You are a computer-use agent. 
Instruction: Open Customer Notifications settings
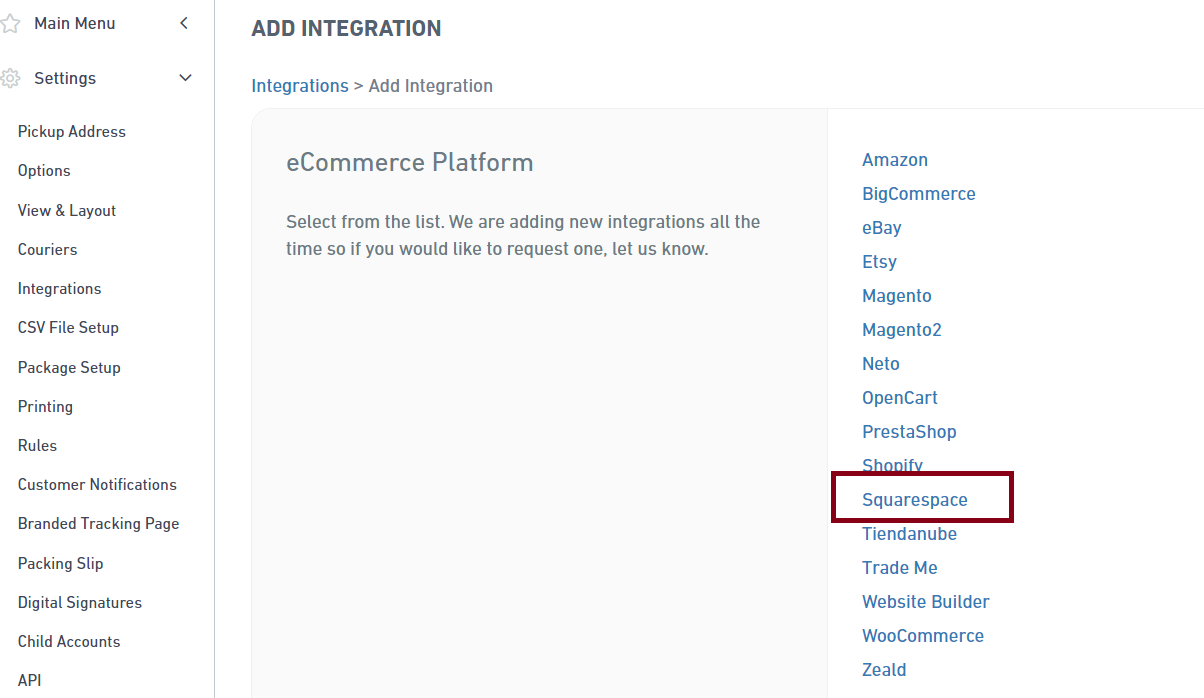(97, 485)
